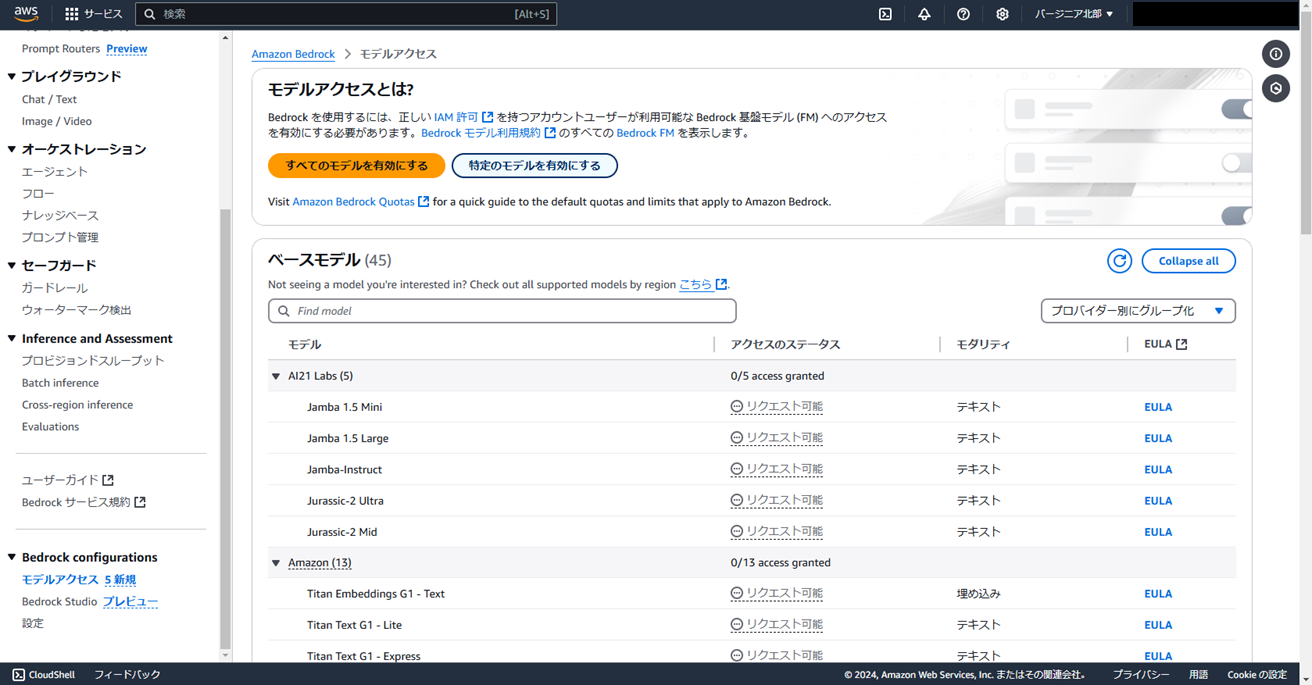Image resolution: width=1312 pixels, height=685 pixels.
Task: Open 設定 in sidebar
Action: pyautogui.click(x=33, y=623)
